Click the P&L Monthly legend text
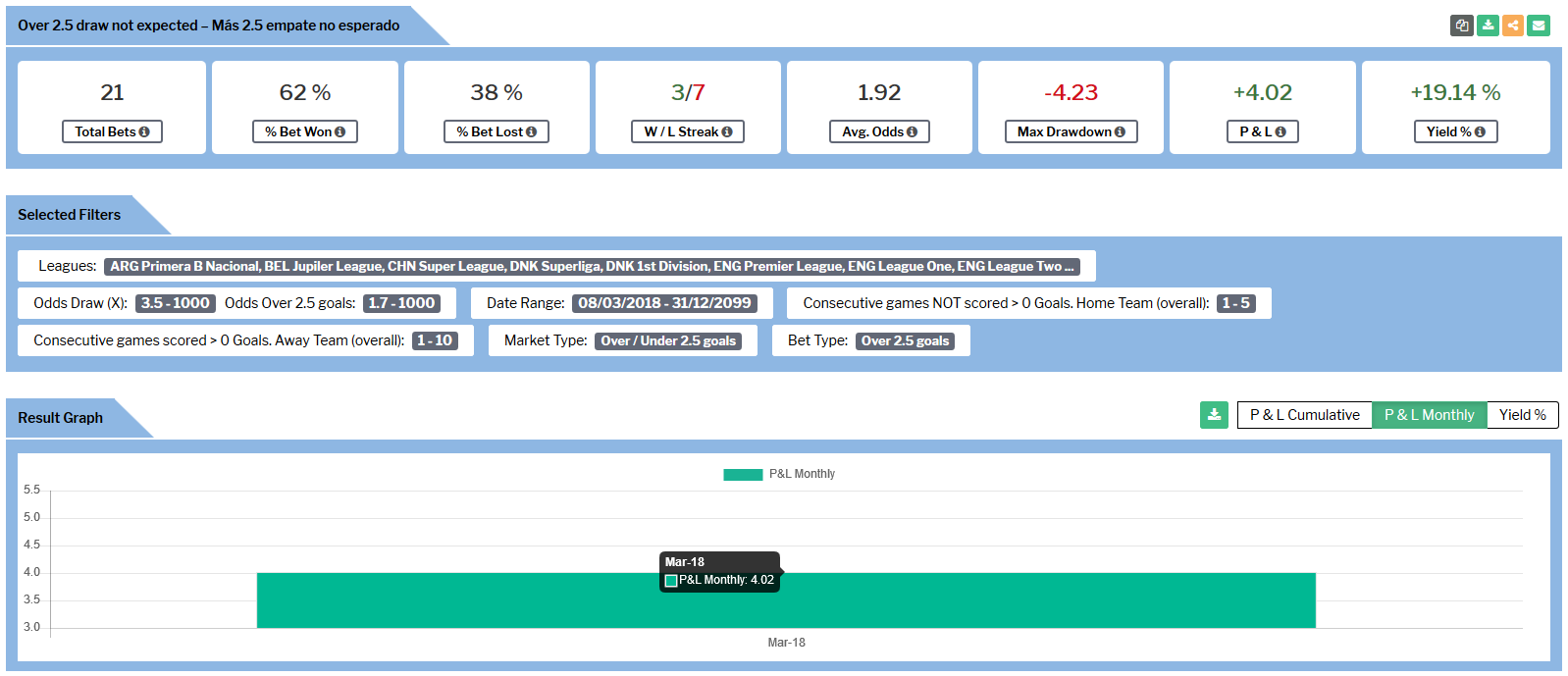This screenshot has width=1568, height=676. tap(802, 474)
